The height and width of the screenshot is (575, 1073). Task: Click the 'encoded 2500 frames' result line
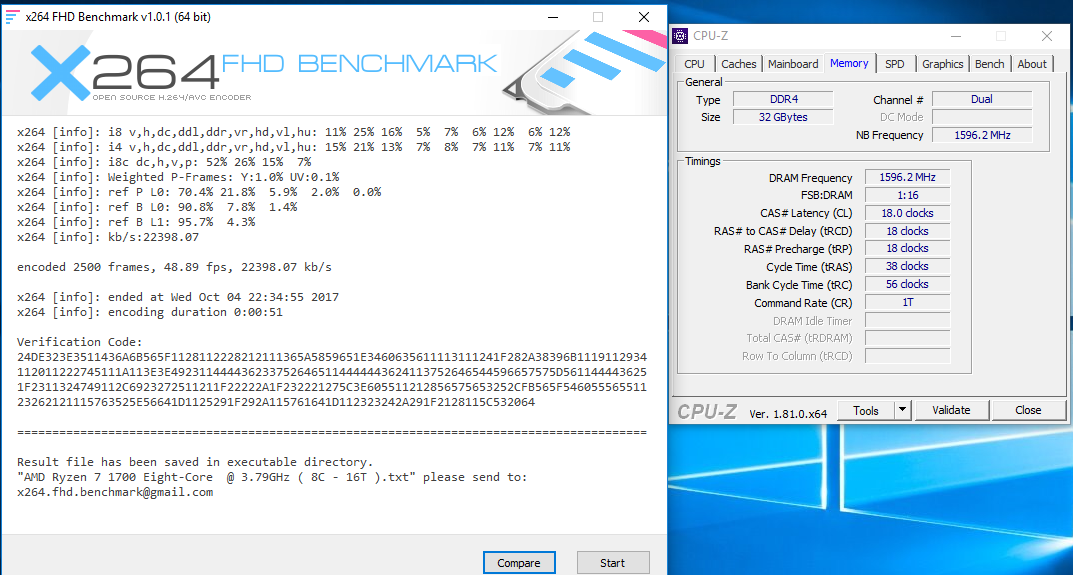[174, 267]
